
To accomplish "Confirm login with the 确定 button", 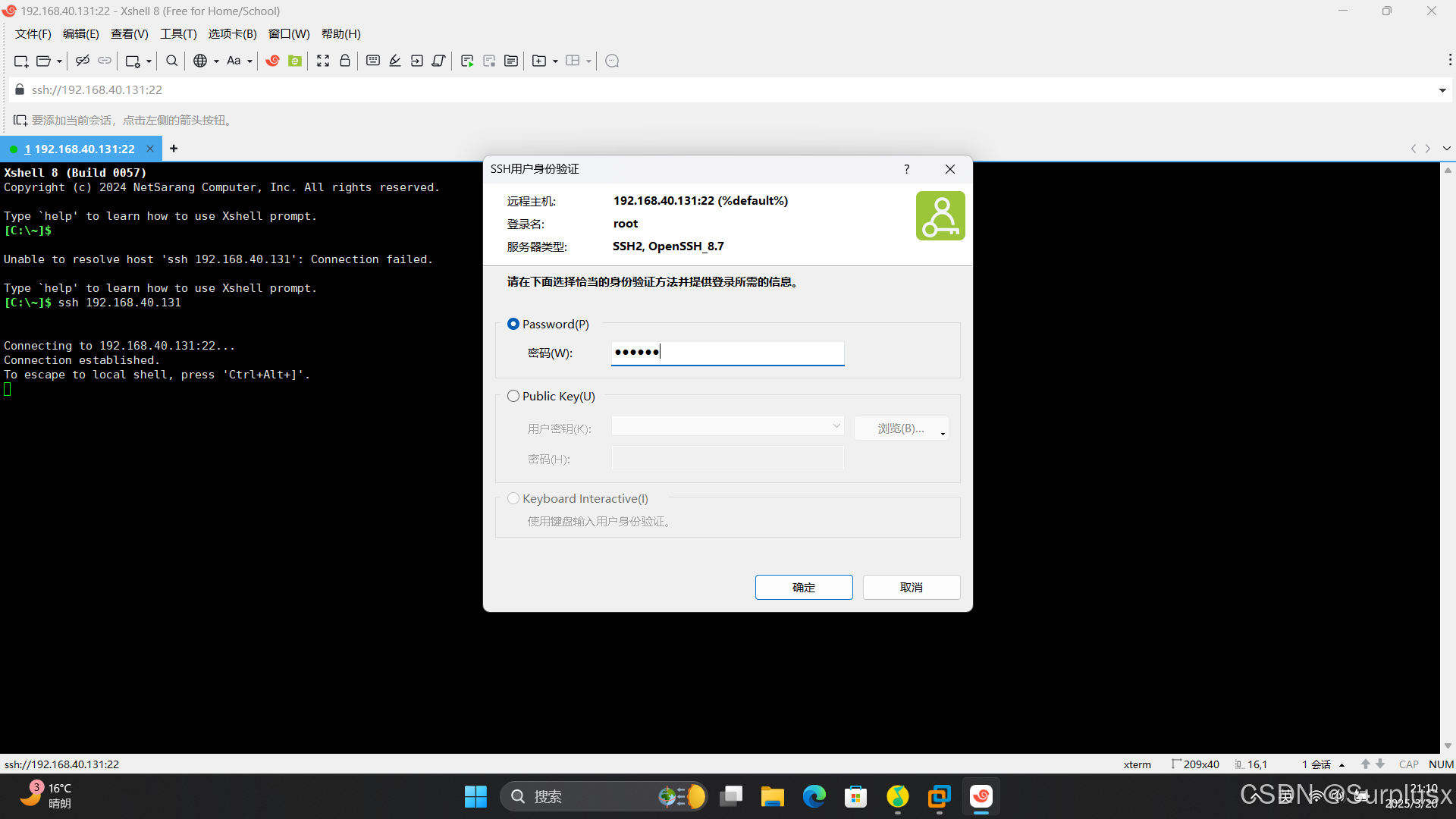I will click(x=803, y=587).
